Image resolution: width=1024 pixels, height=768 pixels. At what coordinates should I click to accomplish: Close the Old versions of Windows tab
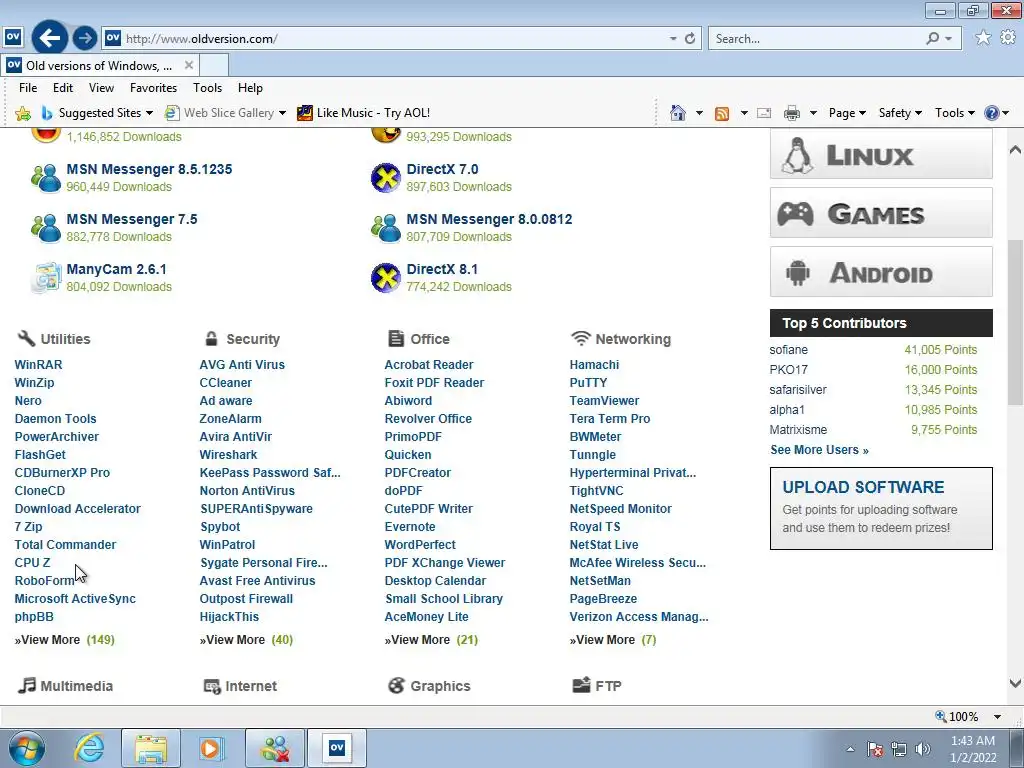click(x=189, y=65)
